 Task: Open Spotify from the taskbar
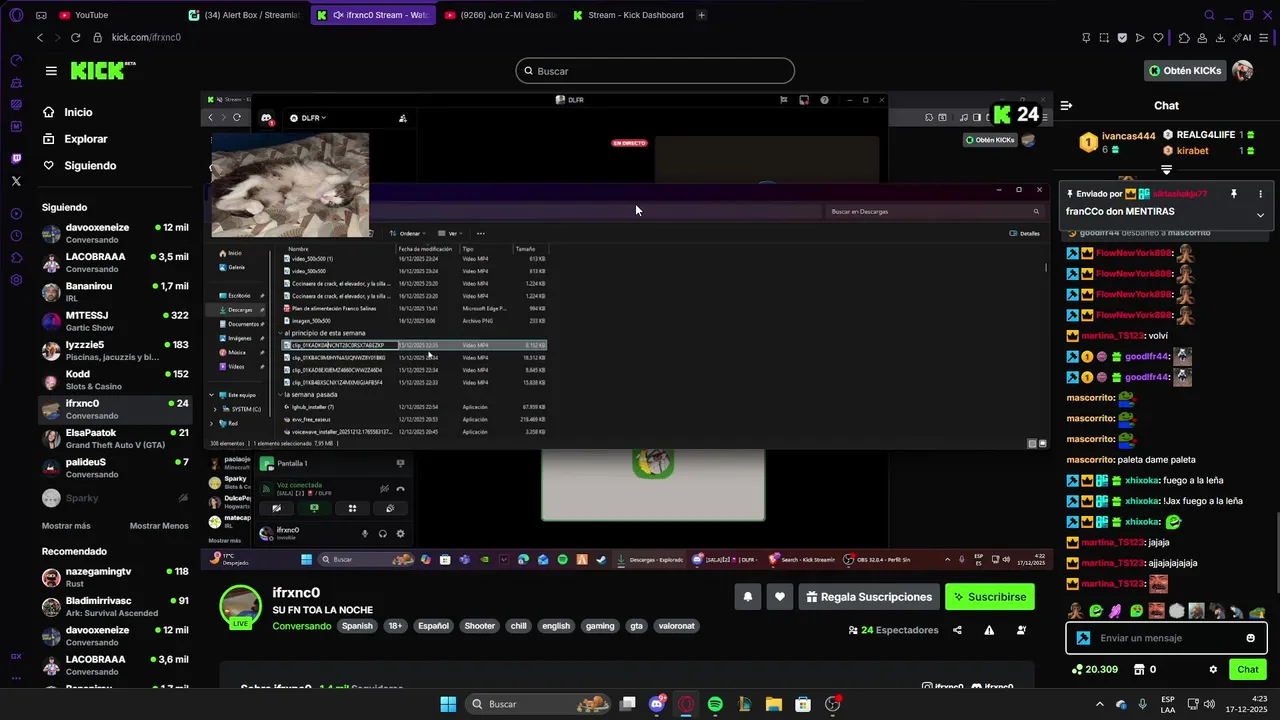pyautogui.click(x=715, y=704)
